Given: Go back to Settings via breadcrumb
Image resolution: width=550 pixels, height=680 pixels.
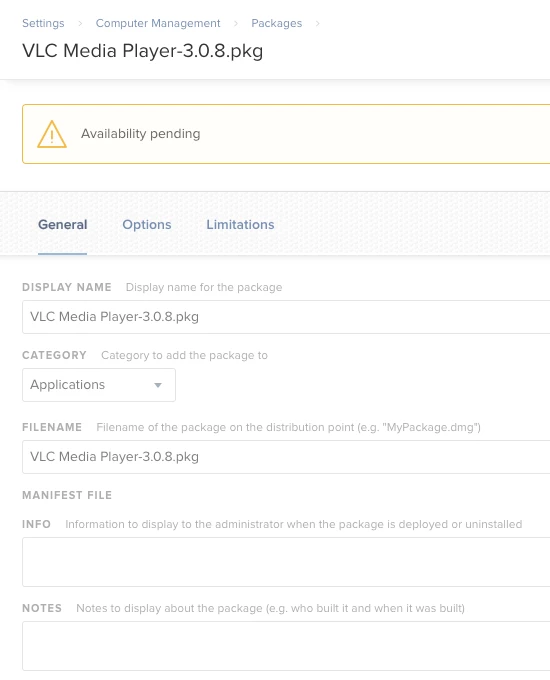Looking at the screenshot, I should pos(43,23).
